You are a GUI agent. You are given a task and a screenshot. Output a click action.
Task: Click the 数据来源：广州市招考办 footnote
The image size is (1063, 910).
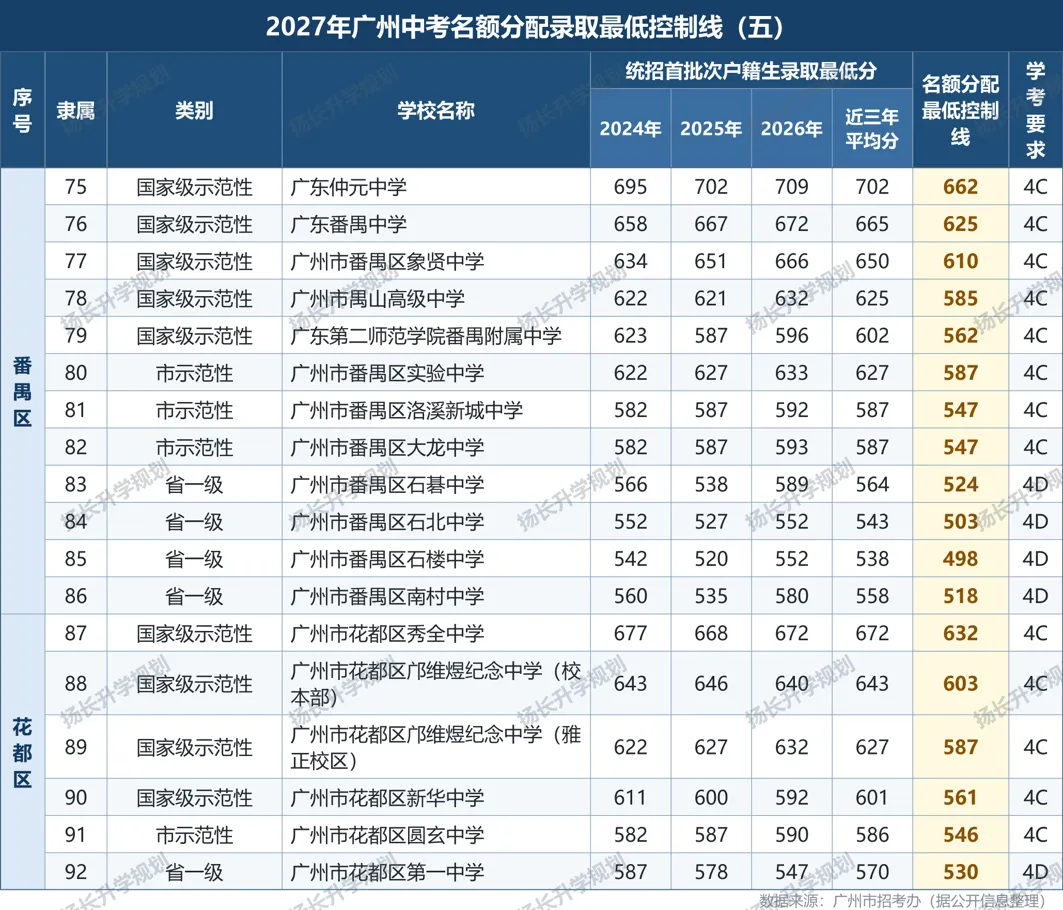click(902, 901)
